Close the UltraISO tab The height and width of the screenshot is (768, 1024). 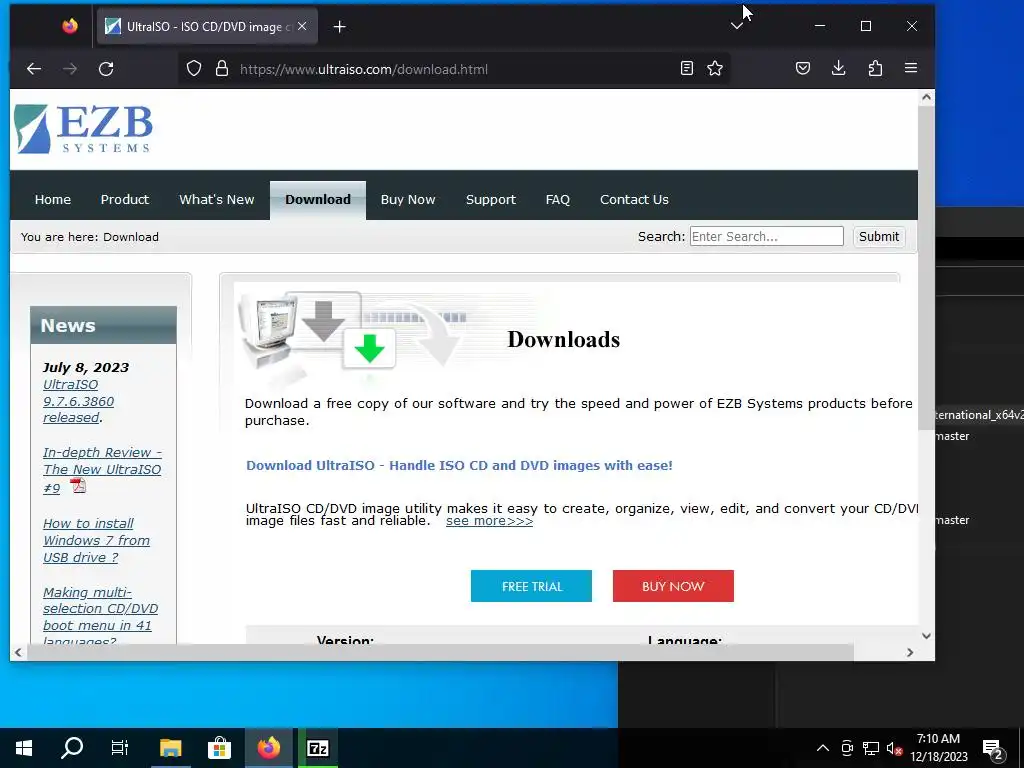point(302,26)
